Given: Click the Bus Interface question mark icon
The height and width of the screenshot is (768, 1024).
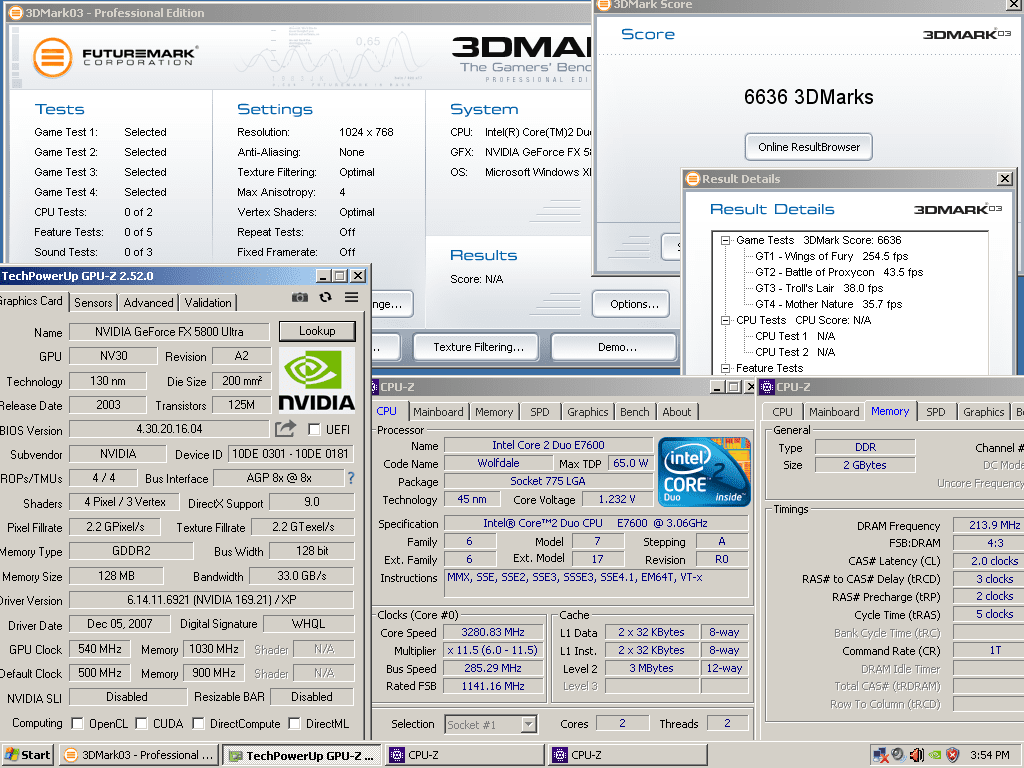Looking at the screenshot, I should click(x=351, y=478).
